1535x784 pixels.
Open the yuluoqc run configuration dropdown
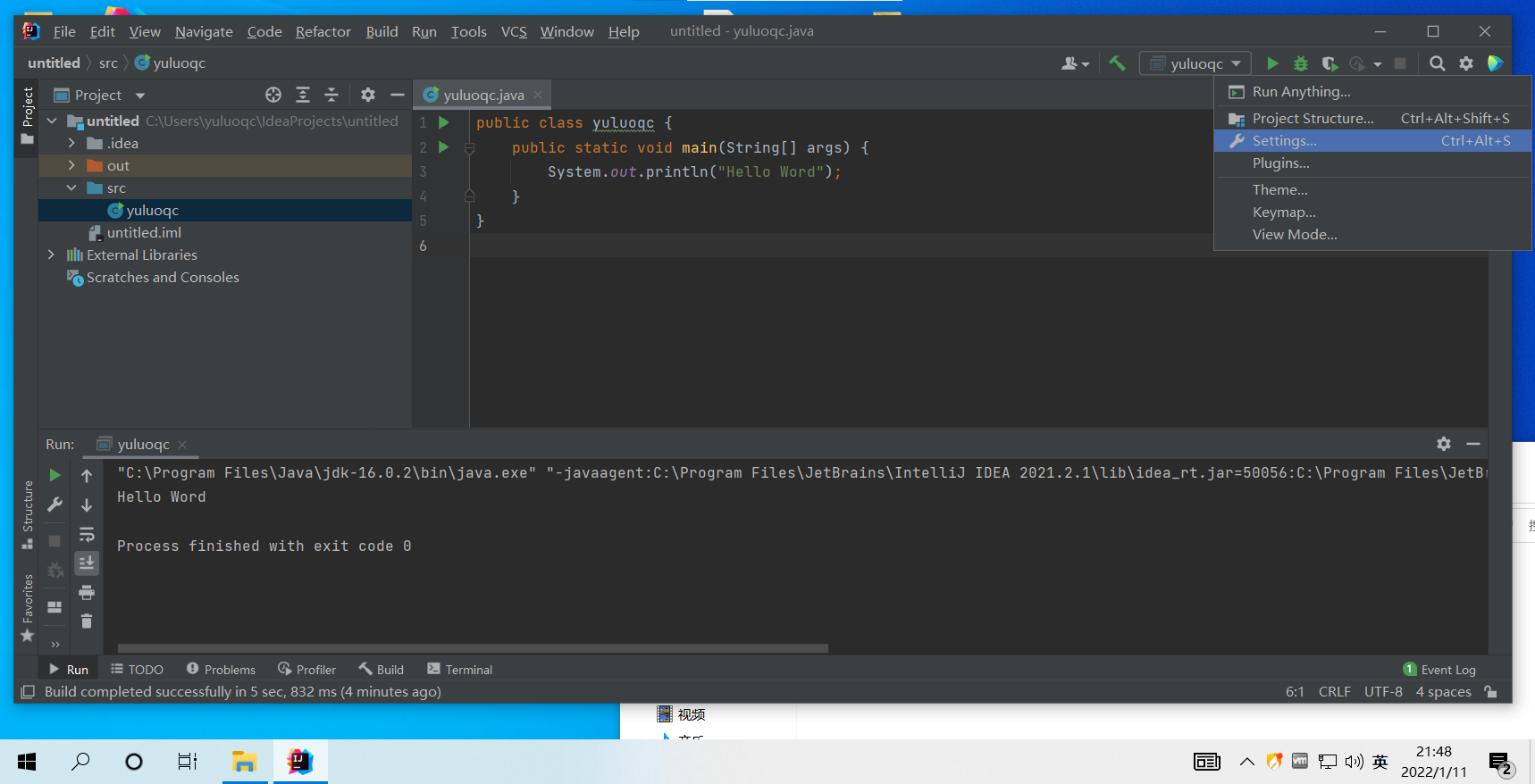[x=1195, y=63]
